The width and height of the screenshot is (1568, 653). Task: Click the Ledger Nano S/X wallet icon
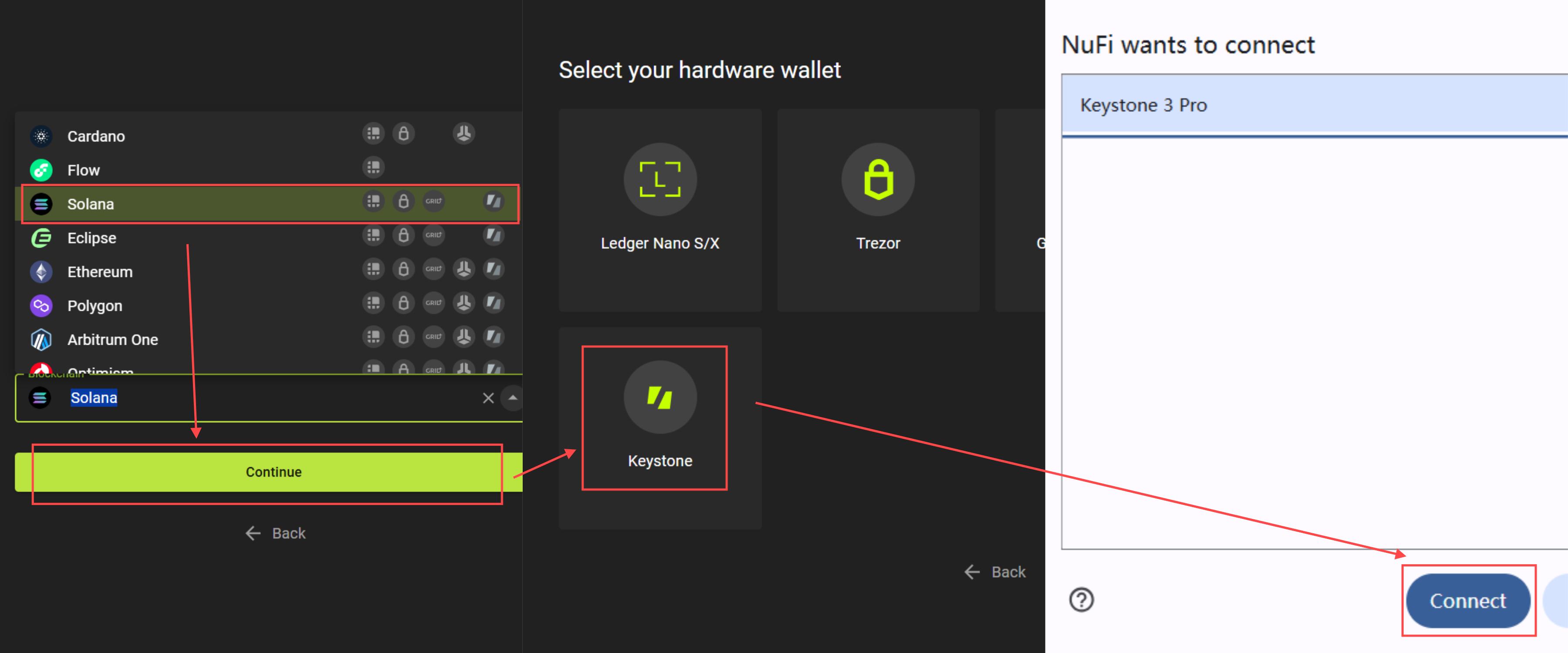660,179
